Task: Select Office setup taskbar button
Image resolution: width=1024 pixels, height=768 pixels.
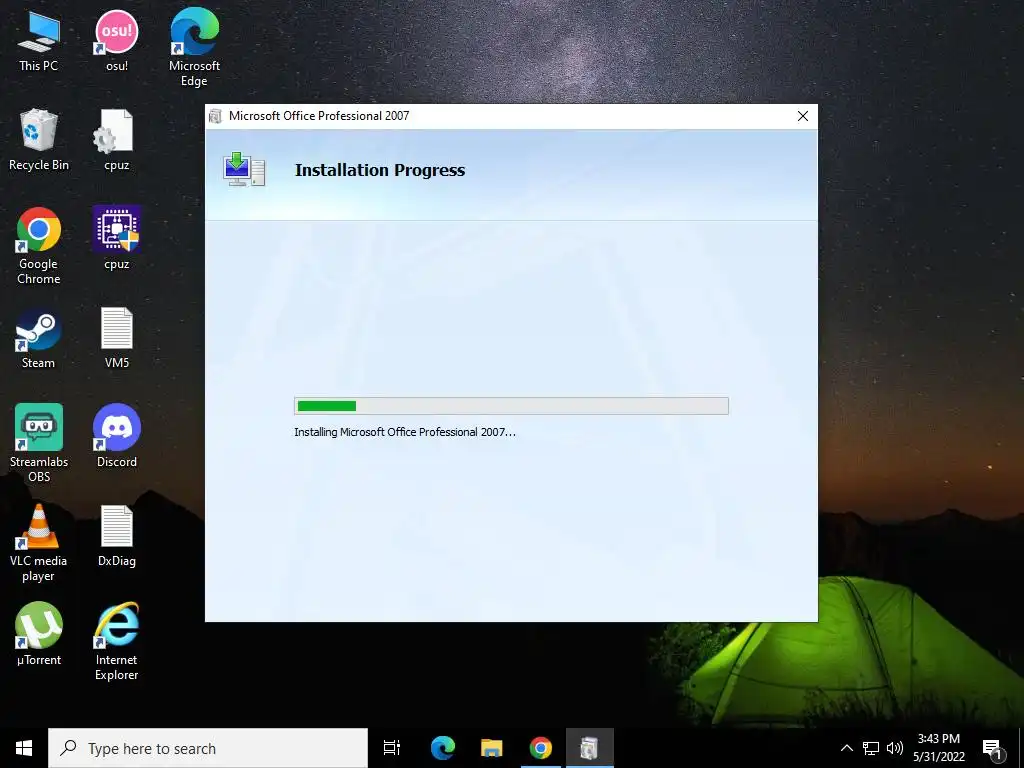Action: coord(589,748)
